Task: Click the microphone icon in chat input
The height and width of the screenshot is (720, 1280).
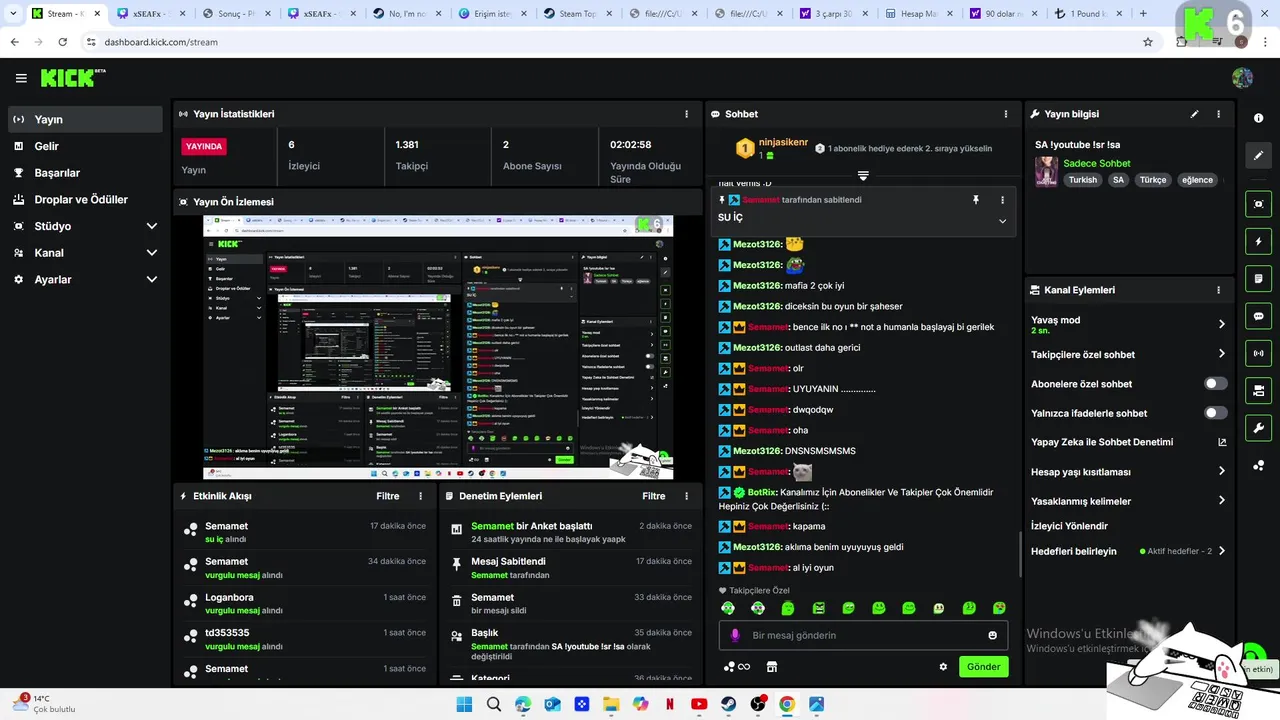Action: [735, 635]
